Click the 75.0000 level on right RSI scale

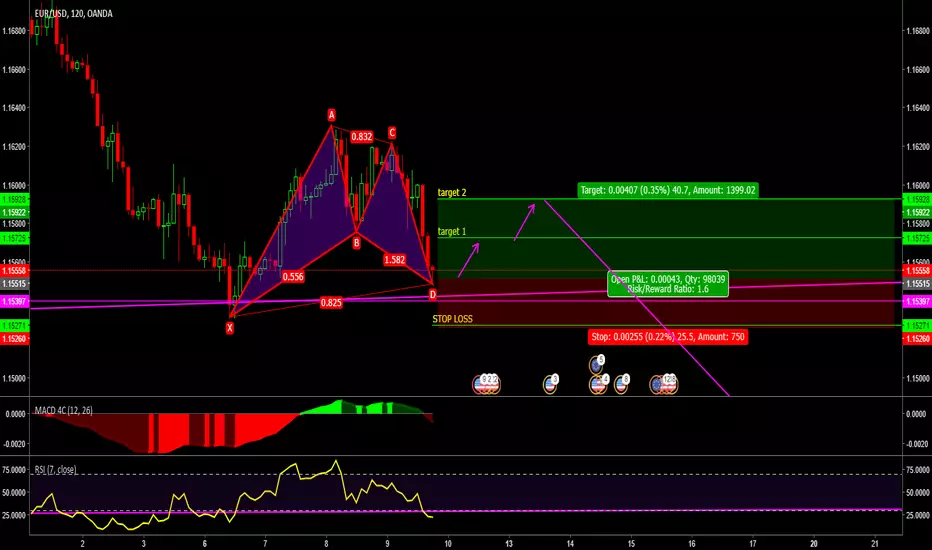click(917, 470)
